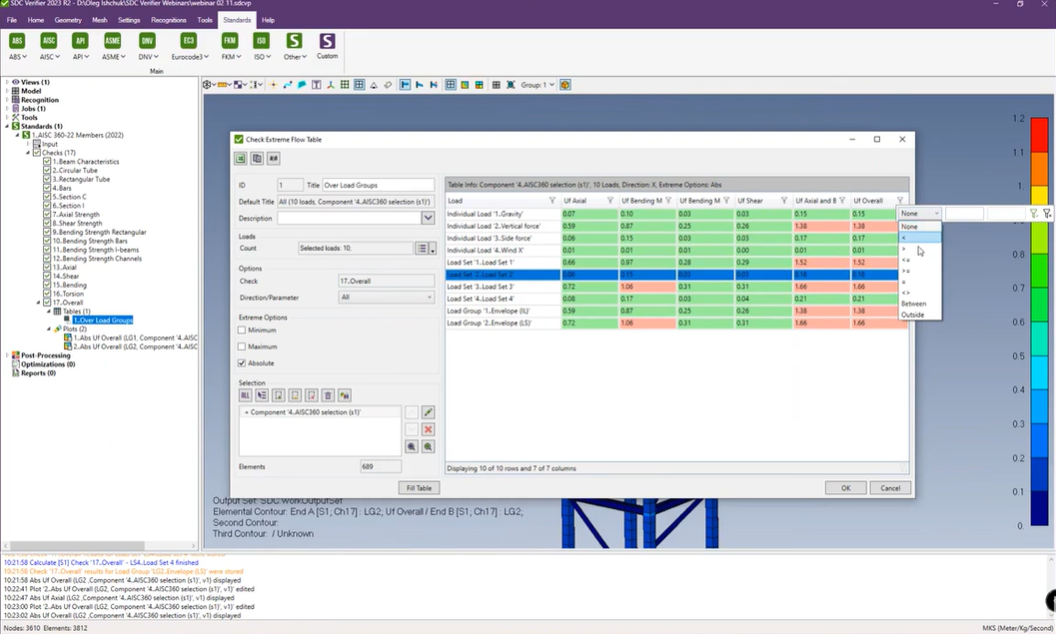Uncheck the Absolute extreme option
This screenshot has height=634, width=1056.
240,365
